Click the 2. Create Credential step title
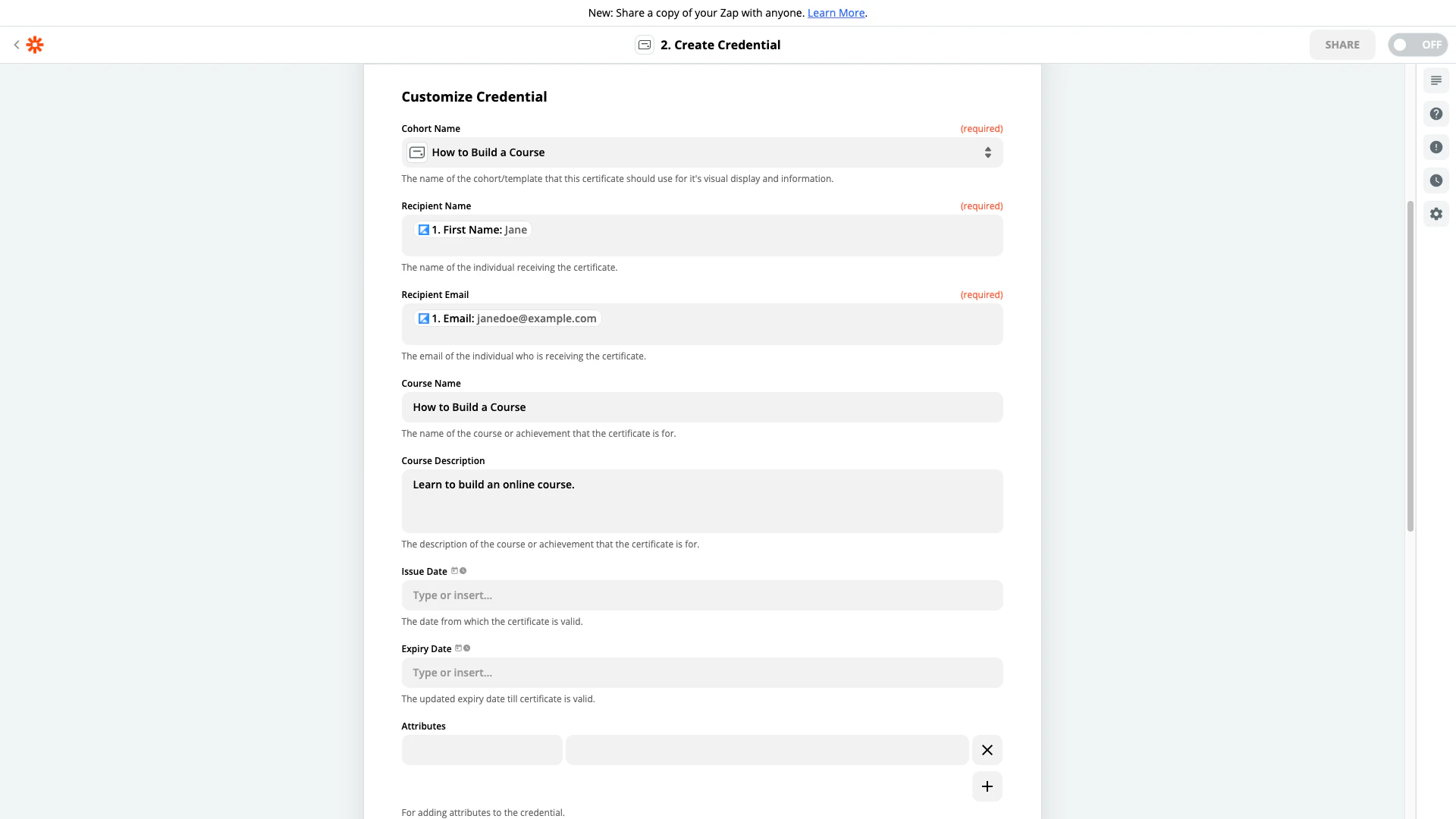The height and width of the screenshot is (819, 1456). [x=720, y=45]
